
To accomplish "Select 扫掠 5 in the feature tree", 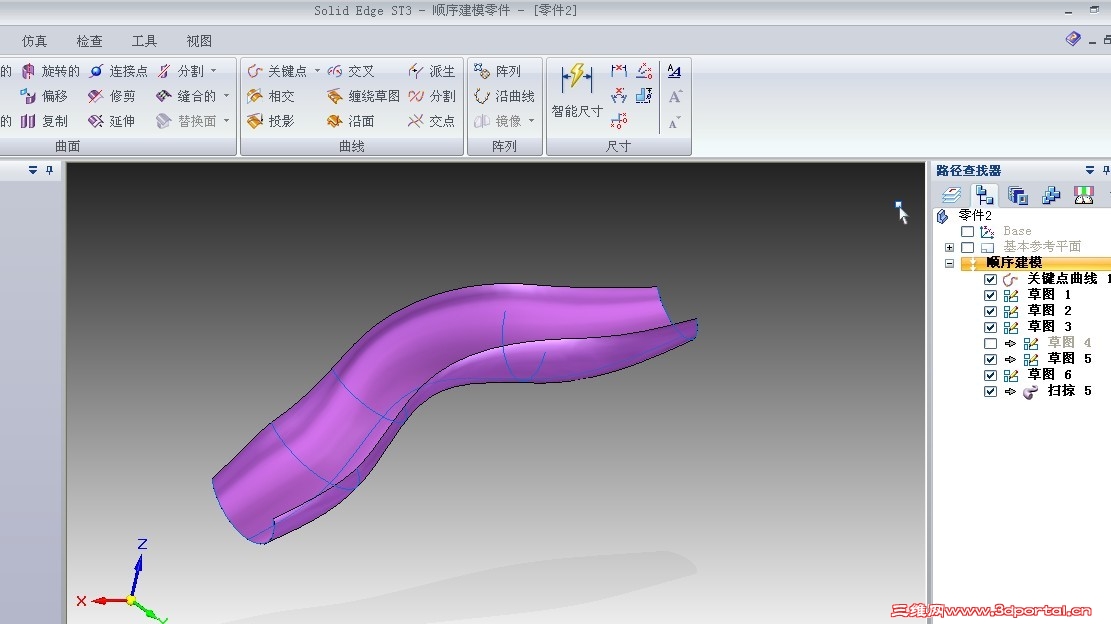I will pyautogui.click(x=1069, y=391).
